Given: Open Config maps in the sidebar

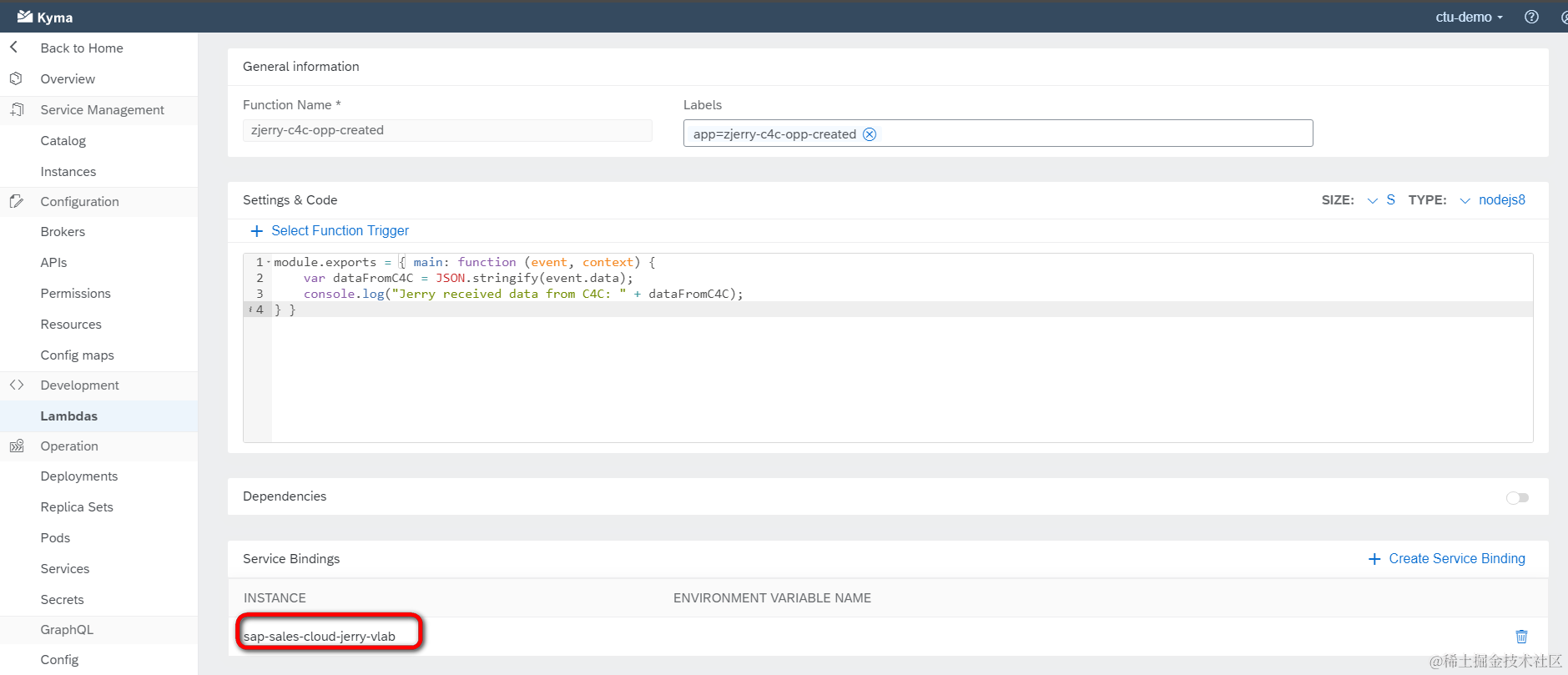Looking at the screenshot, I should (x=77, y=355).
